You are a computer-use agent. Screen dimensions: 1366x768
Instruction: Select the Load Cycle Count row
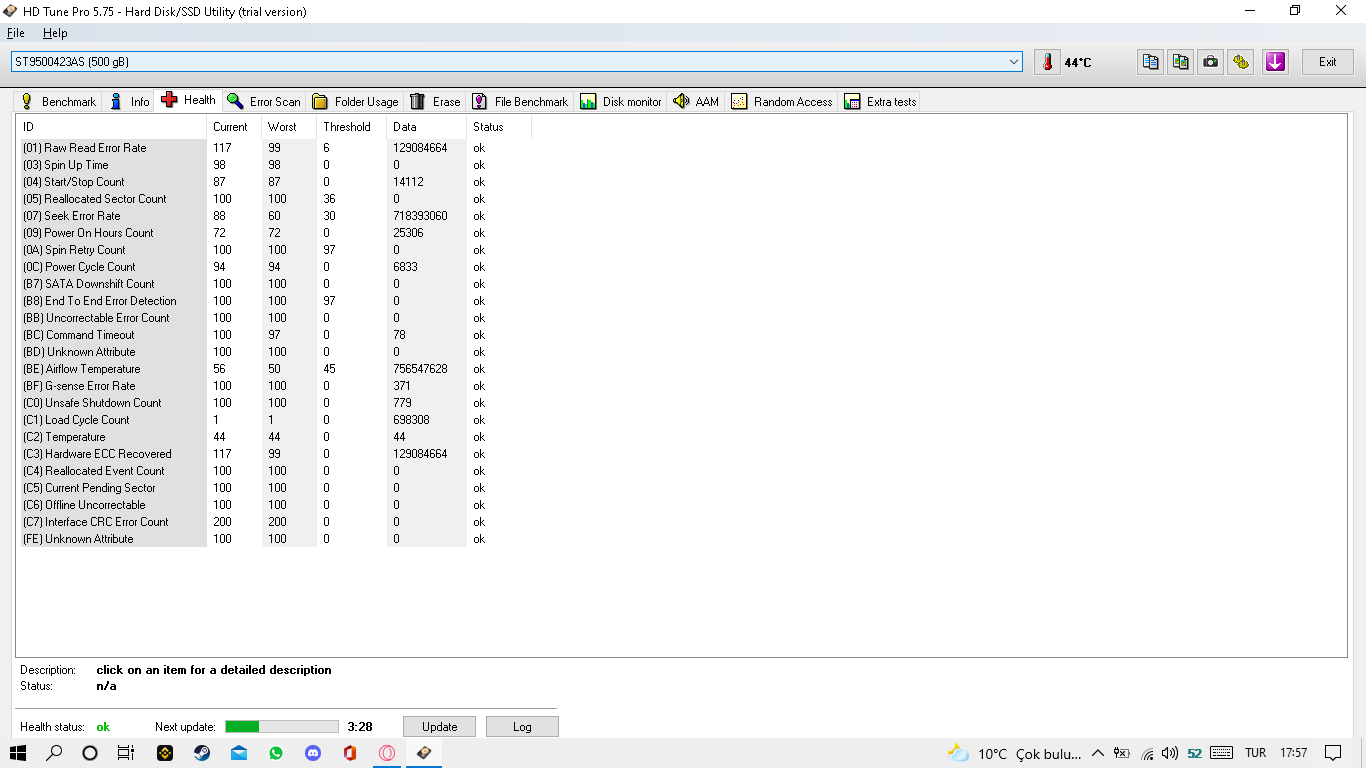275,420
